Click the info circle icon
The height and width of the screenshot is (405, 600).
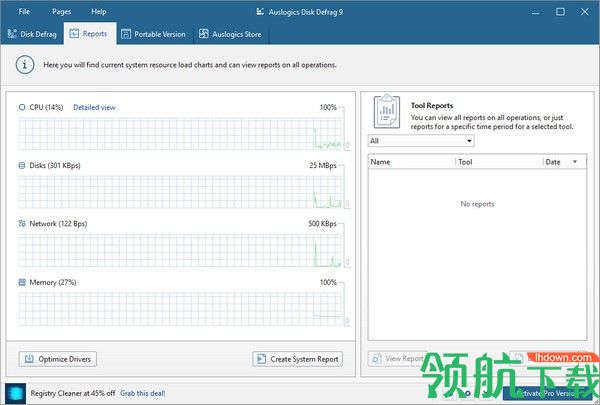click(25, 65)
